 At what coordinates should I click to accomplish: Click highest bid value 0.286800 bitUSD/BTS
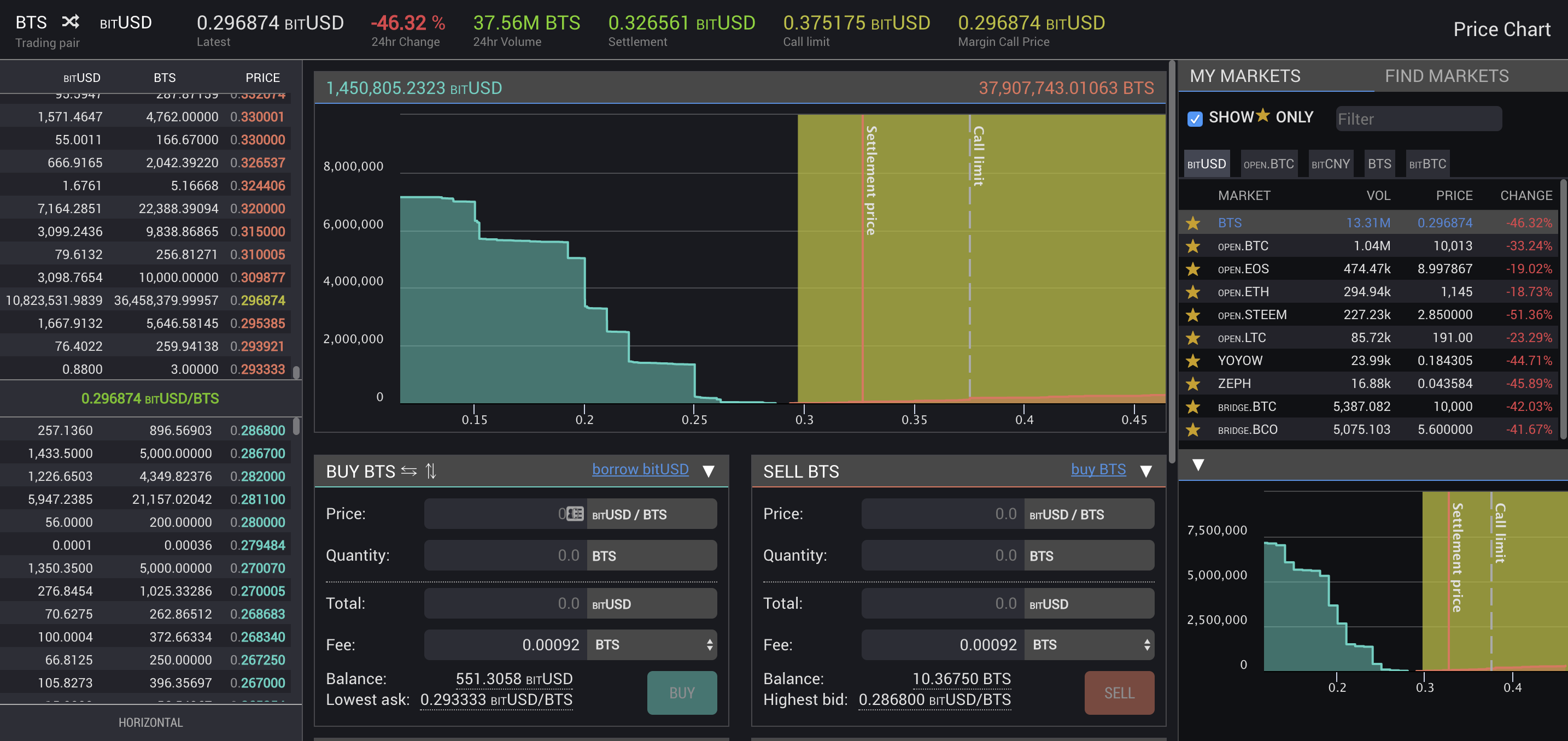click(934, 699)
